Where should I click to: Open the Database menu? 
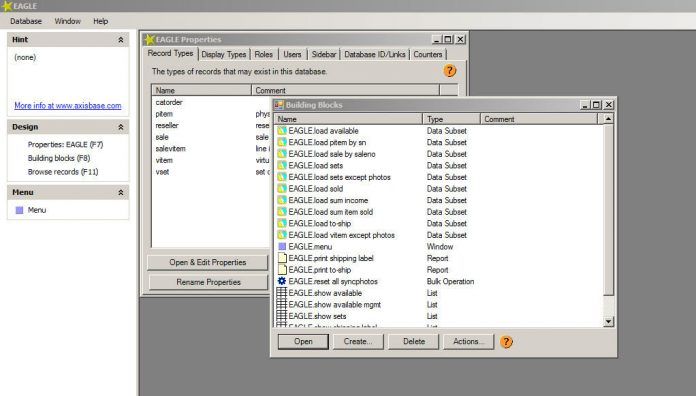point(26,21)
